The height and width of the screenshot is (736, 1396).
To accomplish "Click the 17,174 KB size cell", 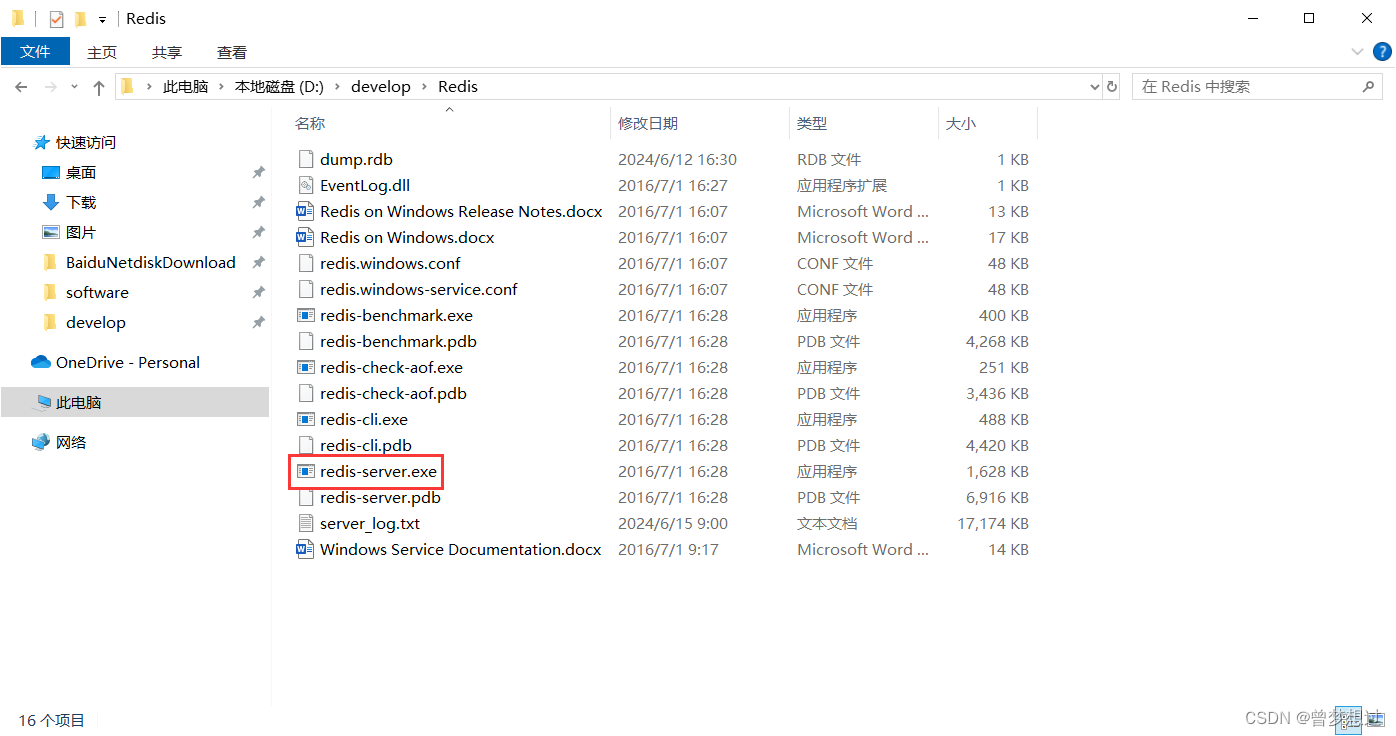I will (993, 523).
